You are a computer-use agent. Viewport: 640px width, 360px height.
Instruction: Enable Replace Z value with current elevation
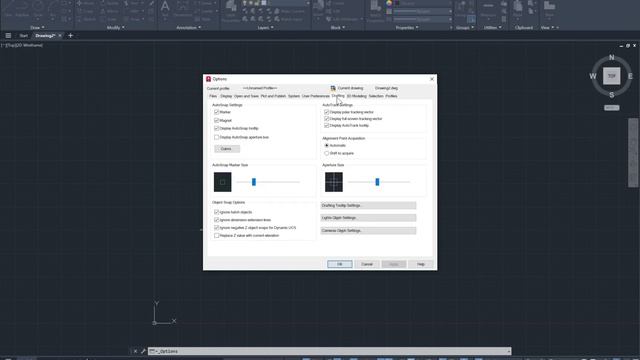tap(217, 236)
